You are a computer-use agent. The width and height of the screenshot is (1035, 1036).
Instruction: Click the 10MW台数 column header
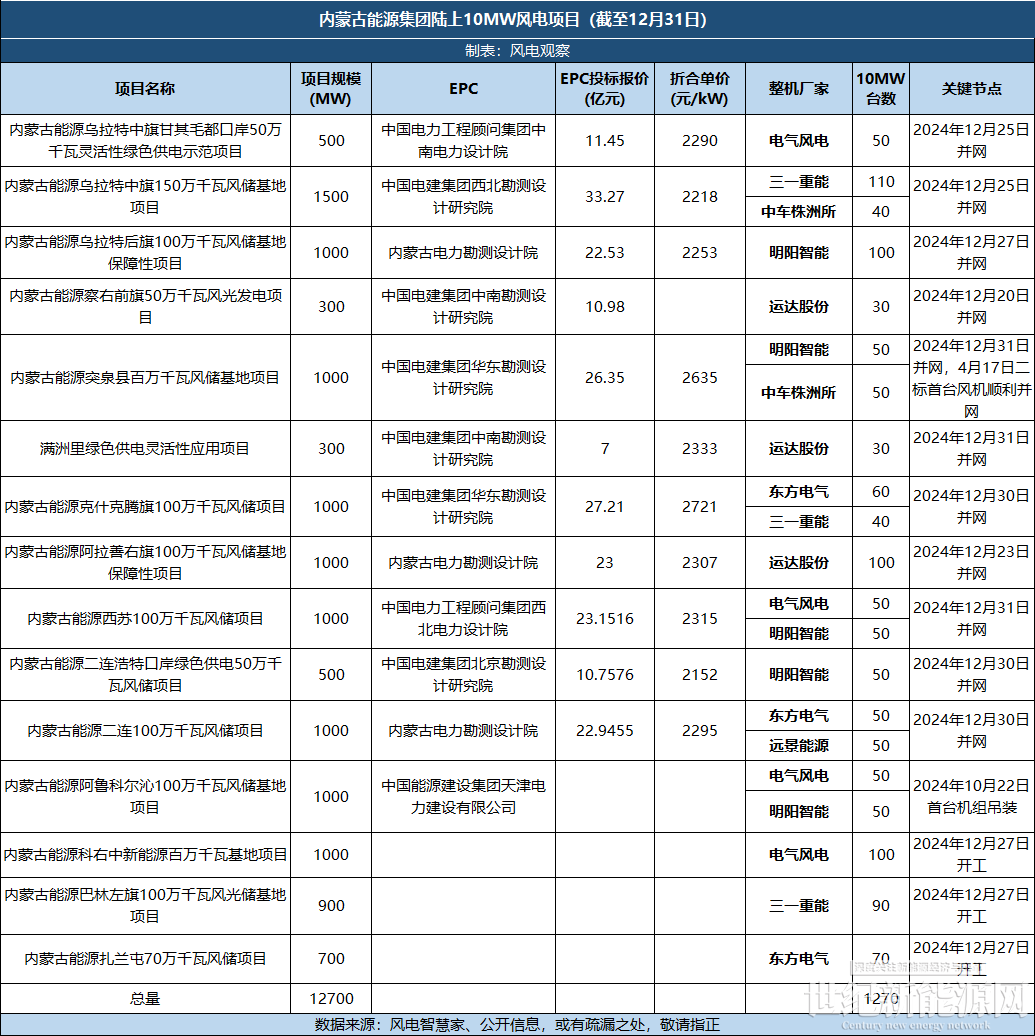coord(881,89)
